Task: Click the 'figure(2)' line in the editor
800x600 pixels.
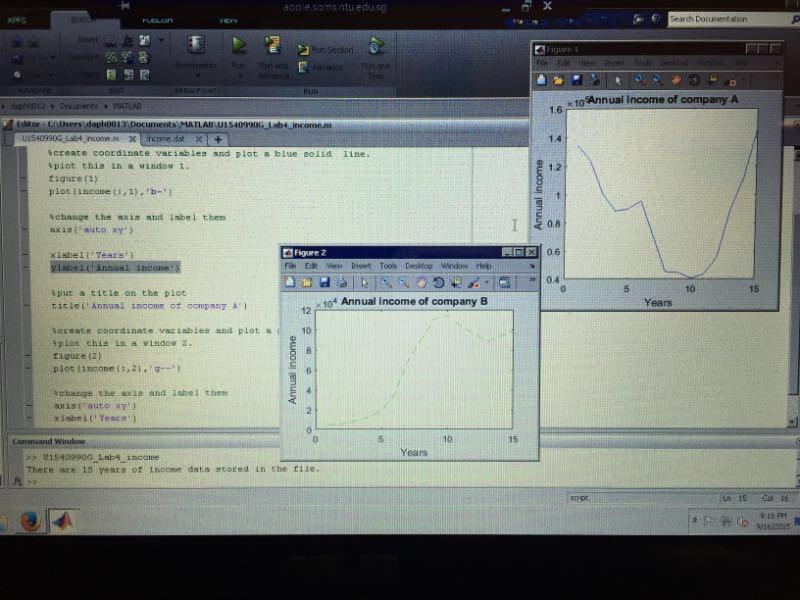Action: (x=77, y=356)
